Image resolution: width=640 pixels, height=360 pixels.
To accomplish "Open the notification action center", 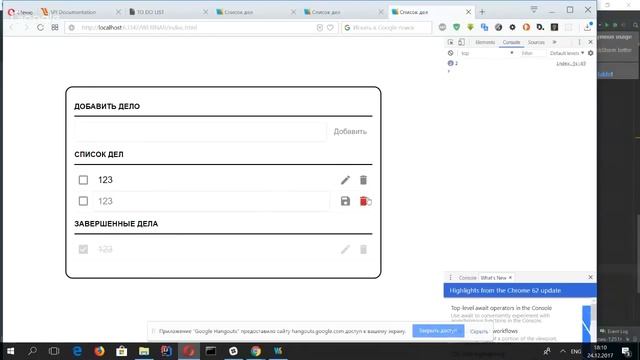I will click(x=626, y=351).
